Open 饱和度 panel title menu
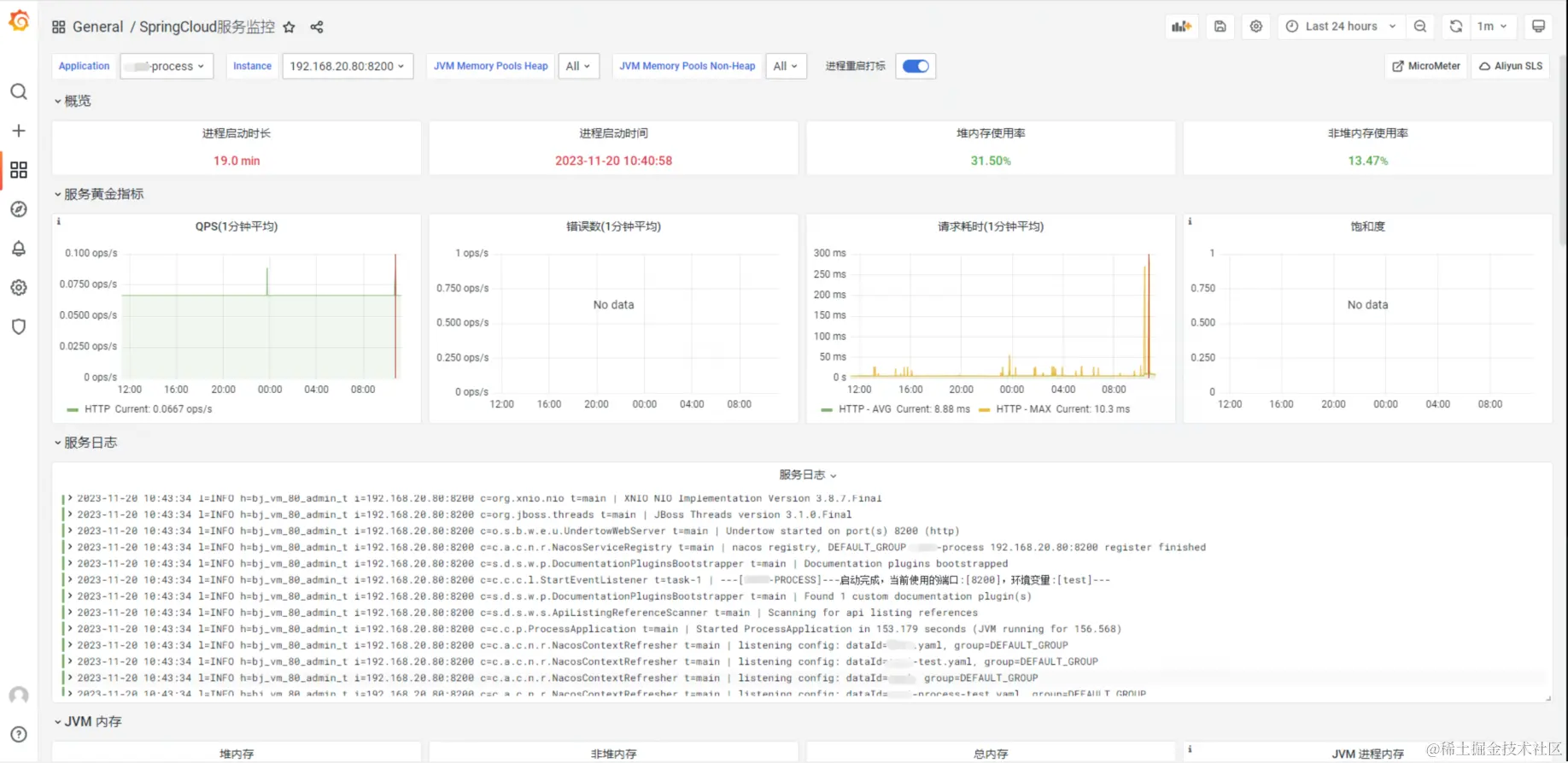 point(1367,226)
